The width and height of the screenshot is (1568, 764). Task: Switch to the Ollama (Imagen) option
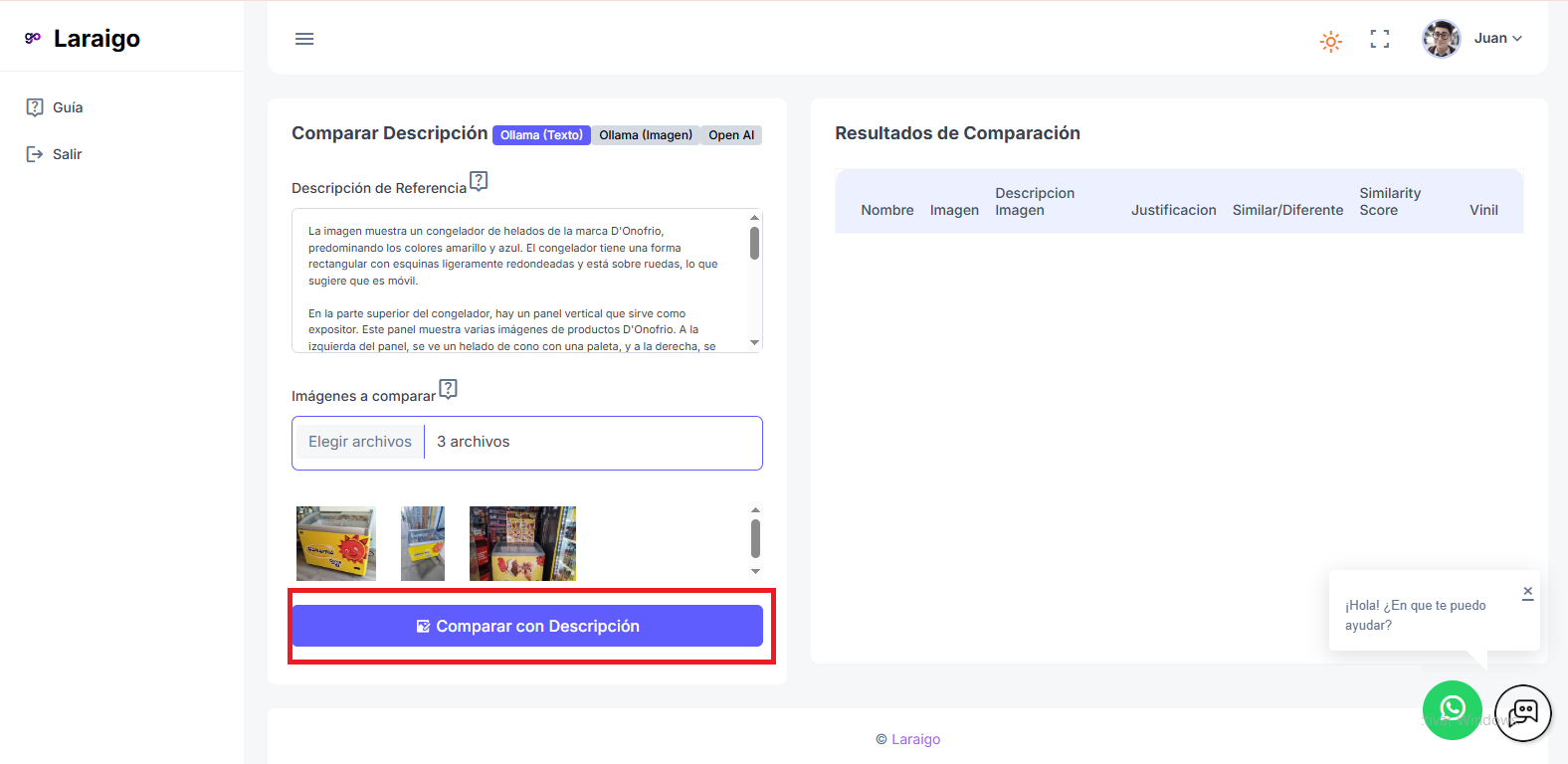coord(645,135)
